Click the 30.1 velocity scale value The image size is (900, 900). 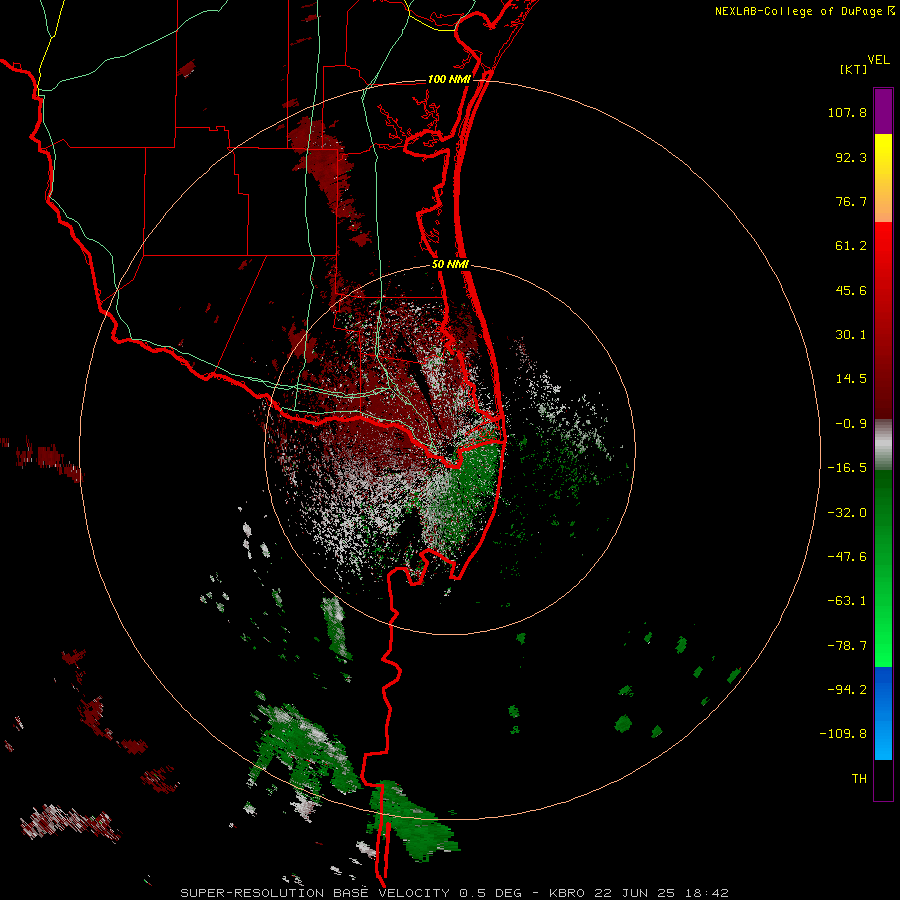click(851, 335)
